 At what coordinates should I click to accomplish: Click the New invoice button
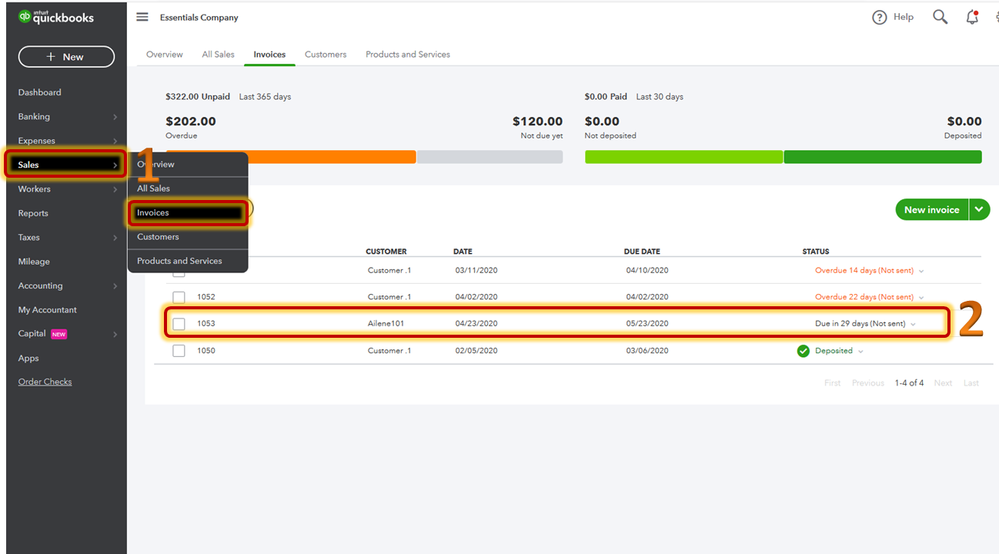click(x=931, y=210)
